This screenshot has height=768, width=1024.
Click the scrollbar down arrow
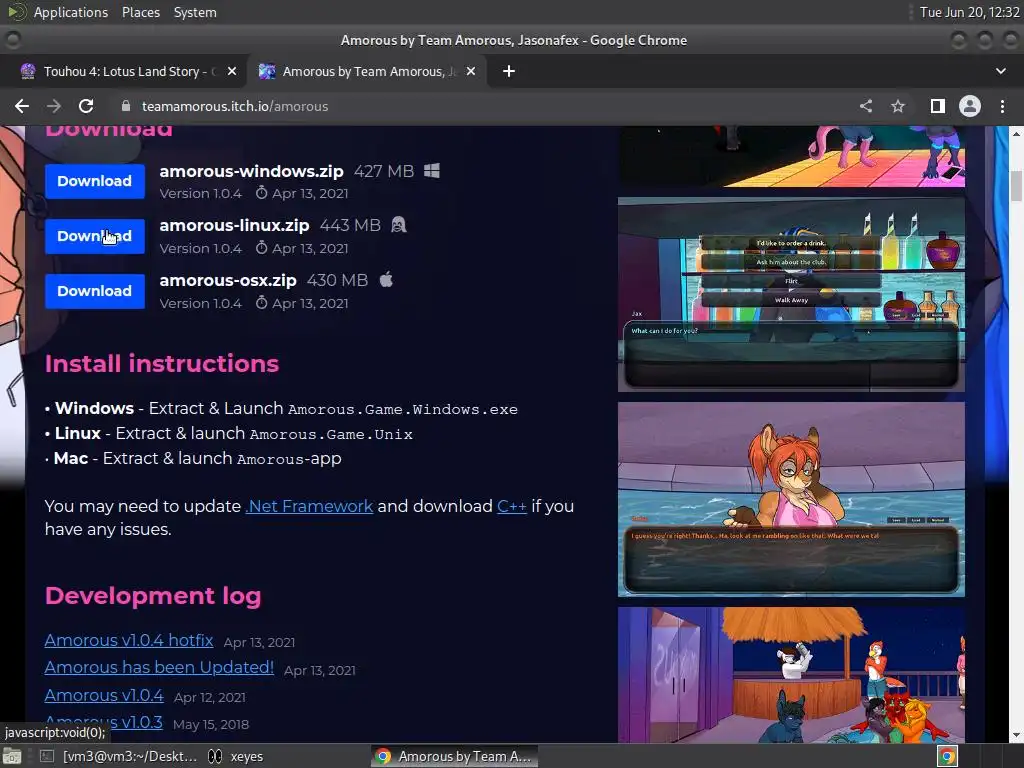click(1016, 735)
